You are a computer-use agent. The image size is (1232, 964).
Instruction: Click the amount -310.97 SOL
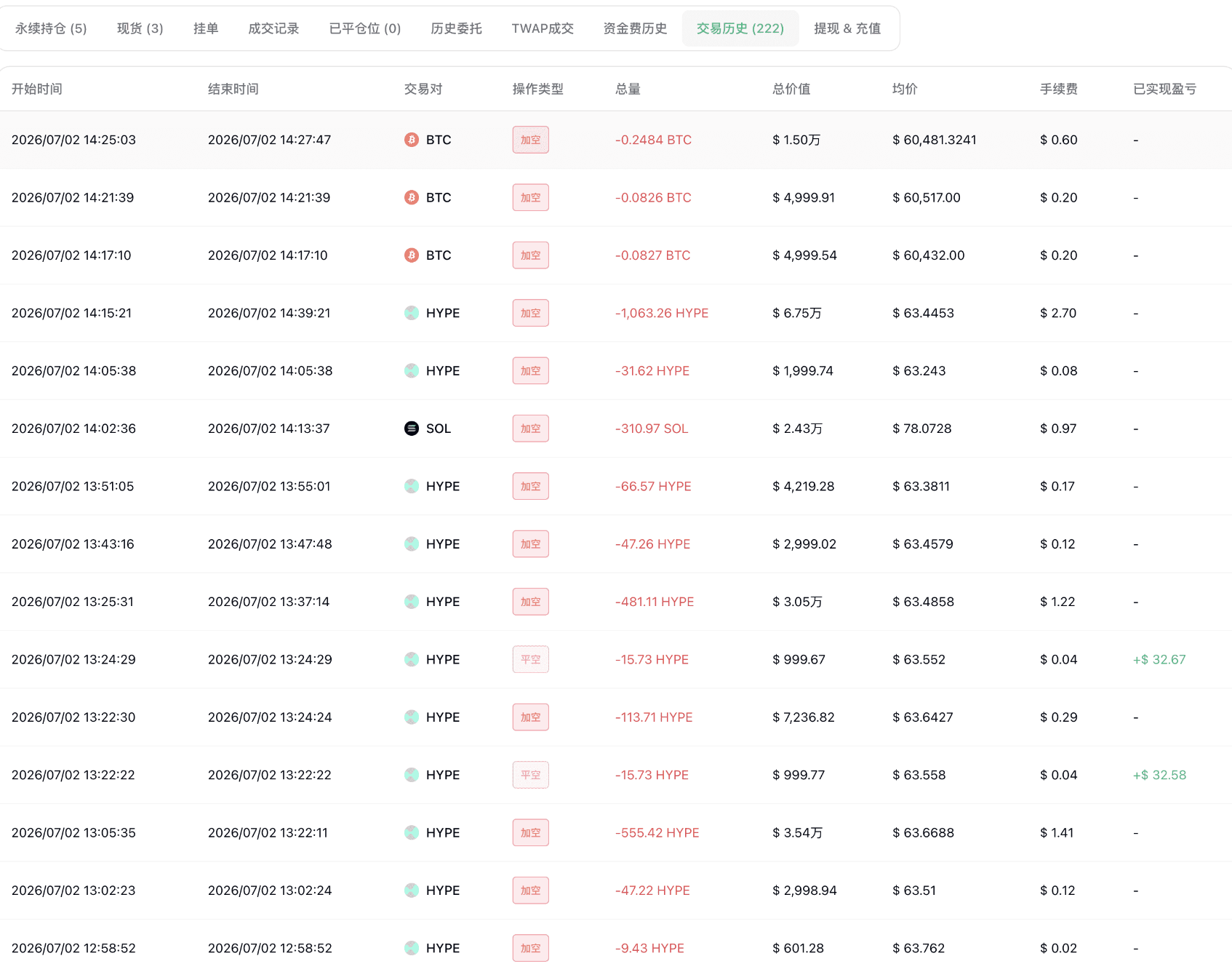tap(652, 429)
